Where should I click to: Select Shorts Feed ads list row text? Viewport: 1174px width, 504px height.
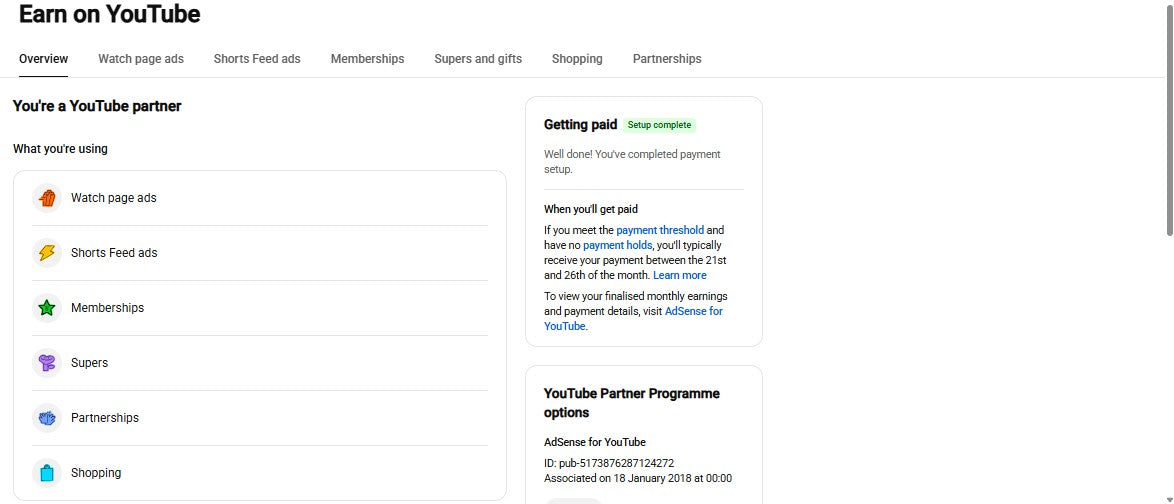(x=115, y=253)
